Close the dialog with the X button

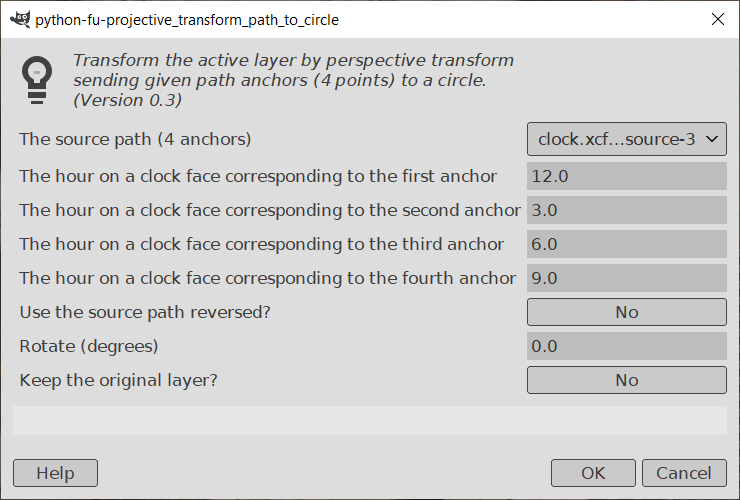click(x=717, y=19)
